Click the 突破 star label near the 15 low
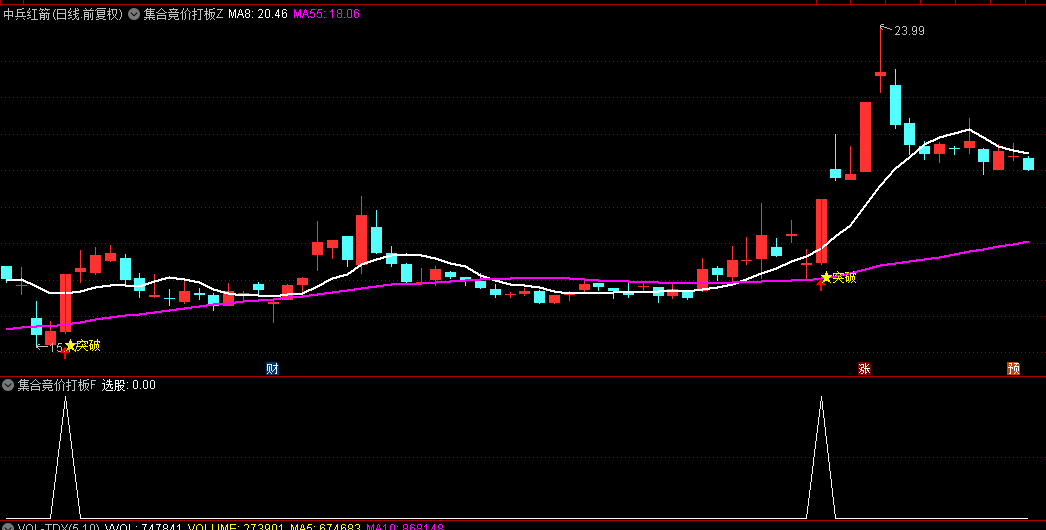The height and width of the screenshot is (530, 1046). [83, 346]
